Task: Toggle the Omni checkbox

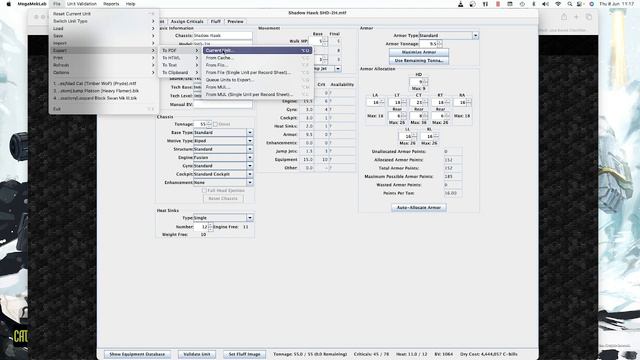Action: tap(215, 124)
